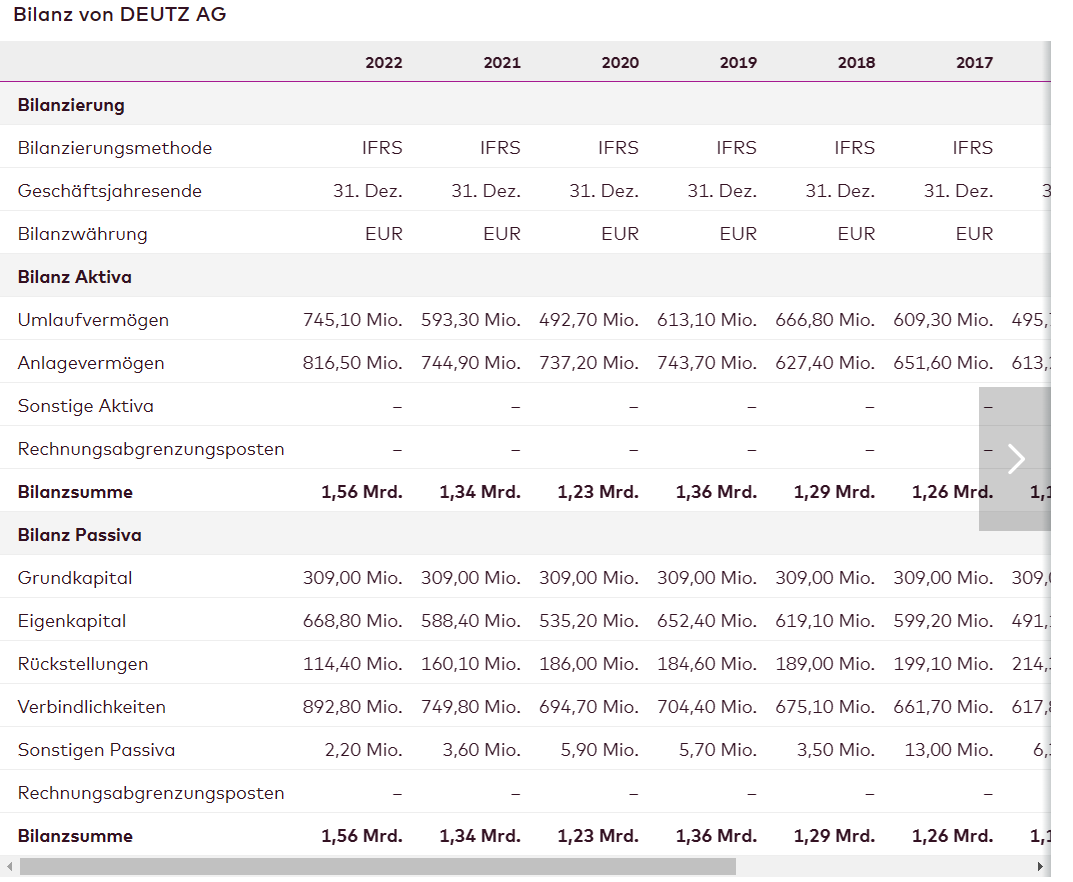Image resolution: width=1073 pixels, height=882 pixels.
Task: Select the 2019 column header
Action: 738,62
